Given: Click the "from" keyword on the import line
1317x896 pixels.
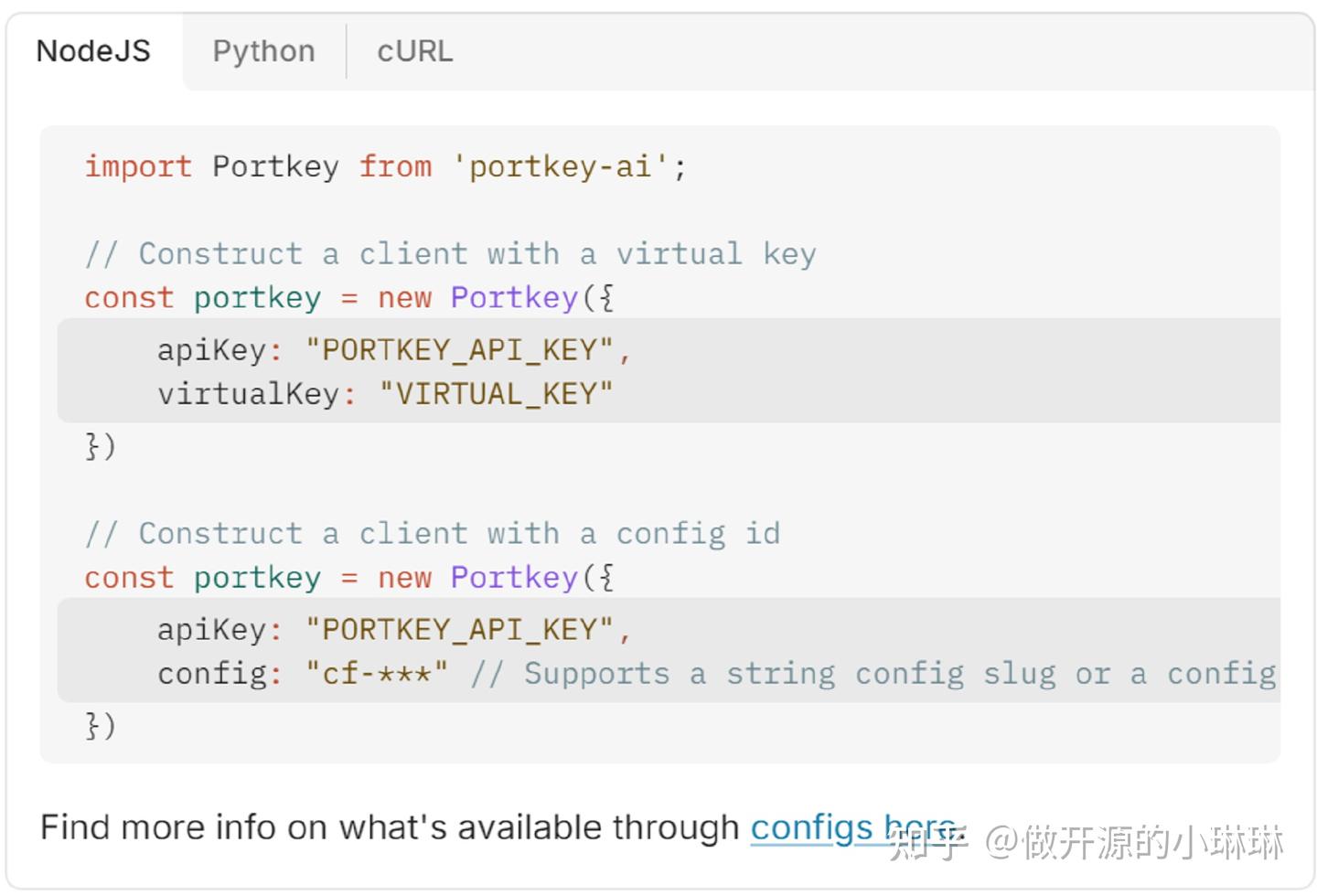Looking at the screenshot, I should 394,166.
